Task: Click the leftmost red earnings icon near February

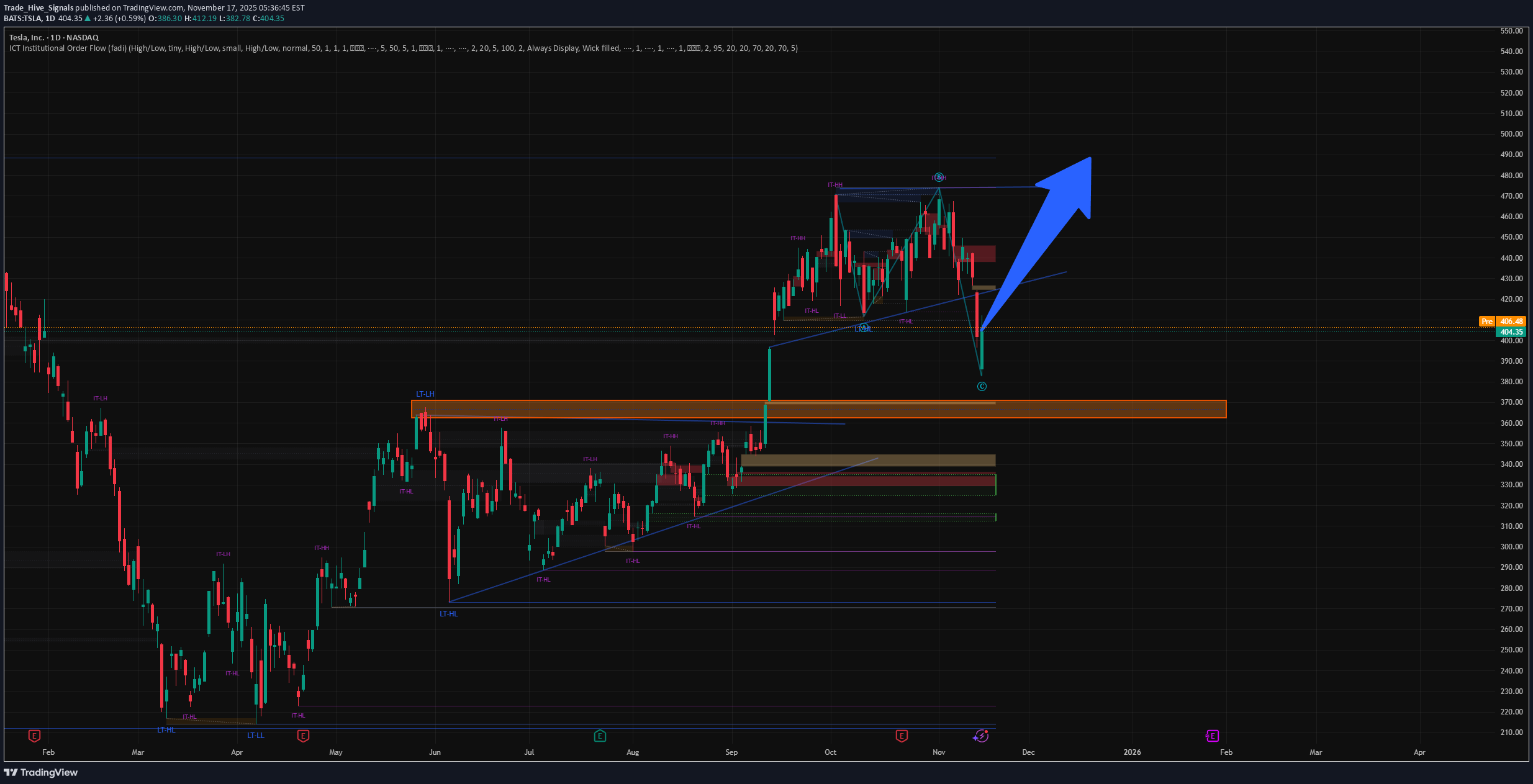Action: click(35, 736)
